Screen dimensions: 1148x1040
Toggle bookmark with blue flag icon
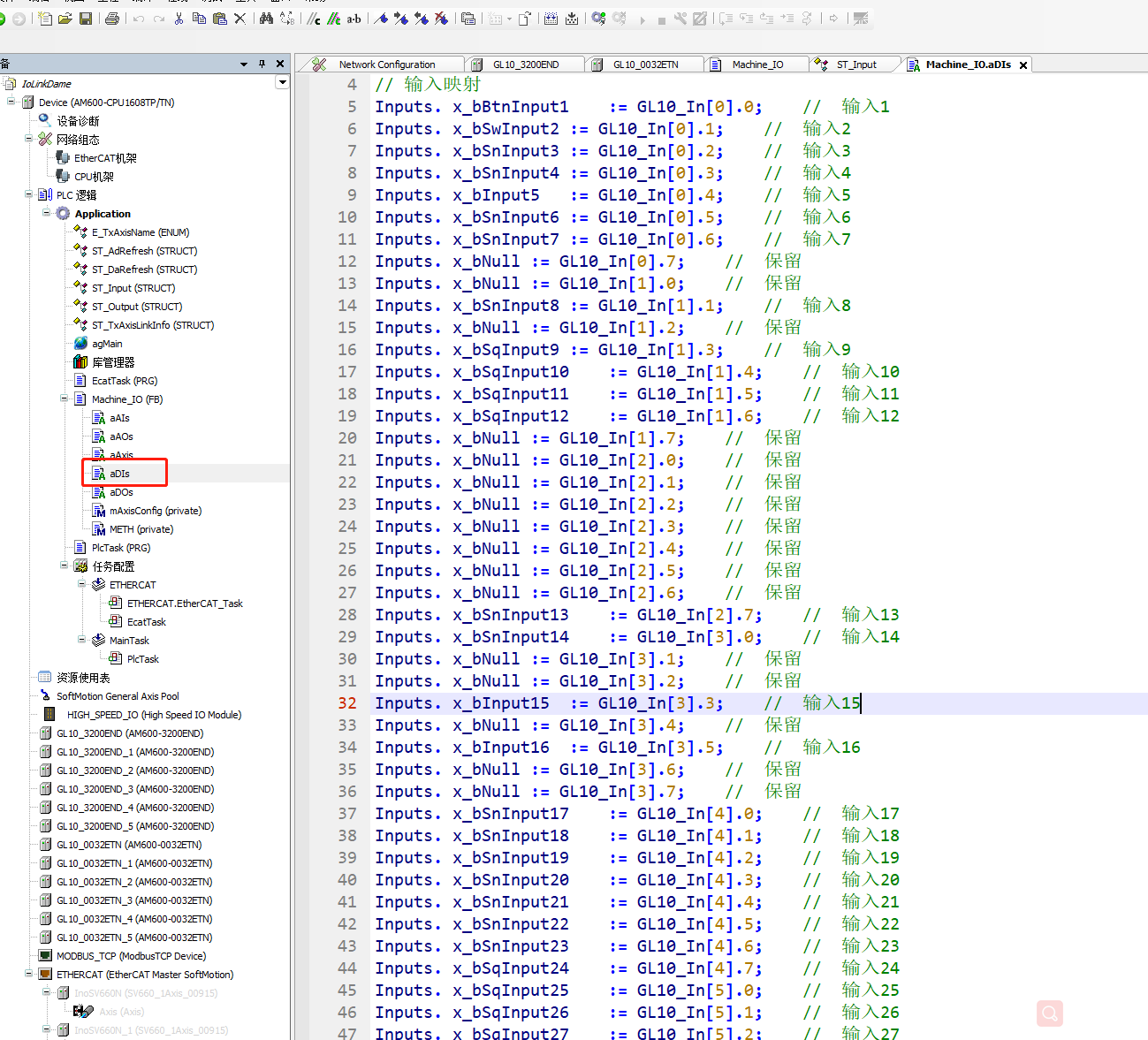tap(381, 18)
